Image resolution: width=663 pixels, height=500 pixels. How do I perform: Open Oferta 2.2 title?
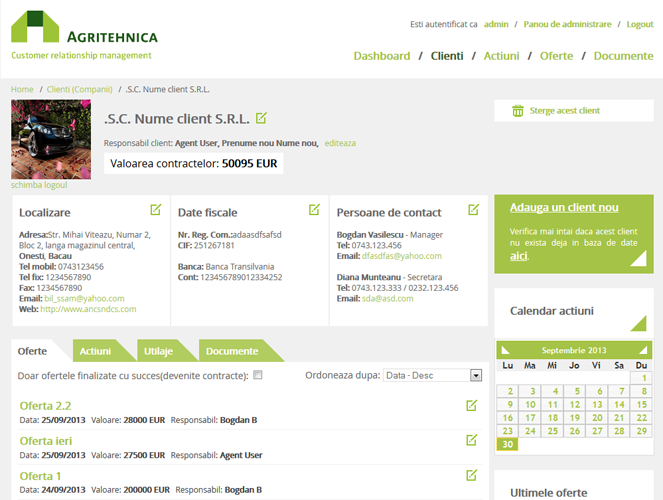(45, 406)
